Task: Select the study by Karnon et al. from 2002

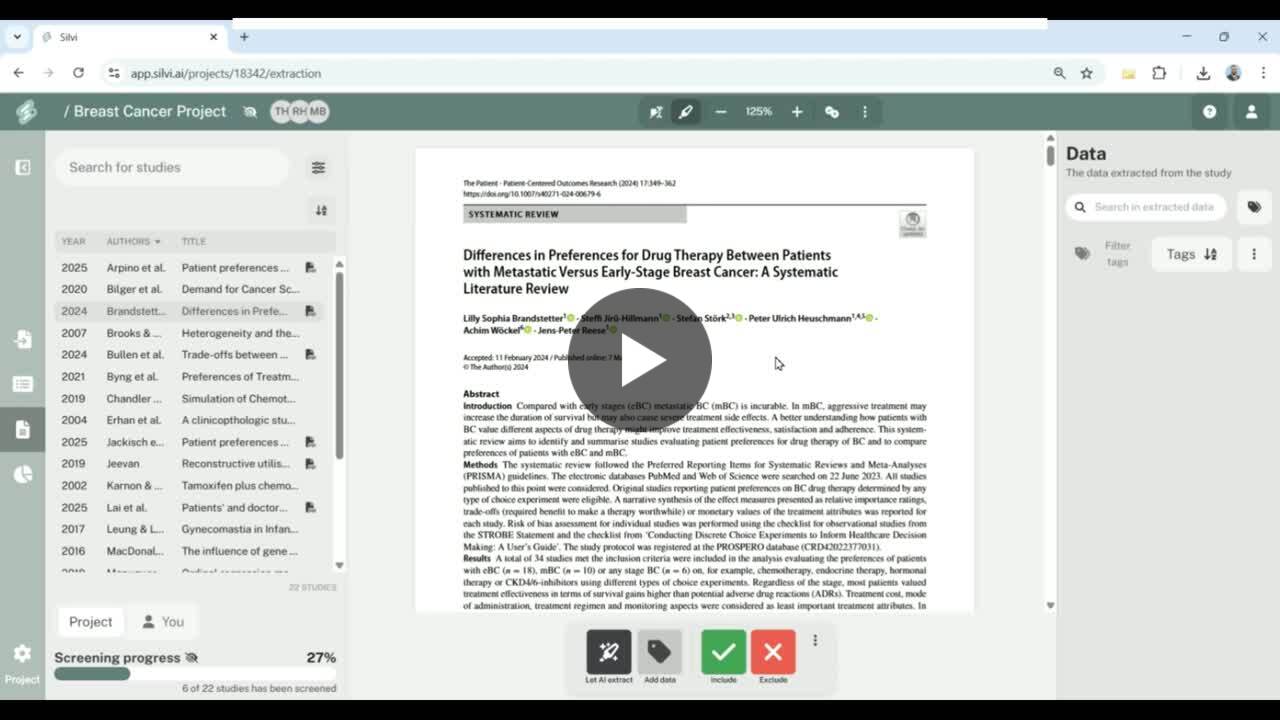Action: click(195, 485)
